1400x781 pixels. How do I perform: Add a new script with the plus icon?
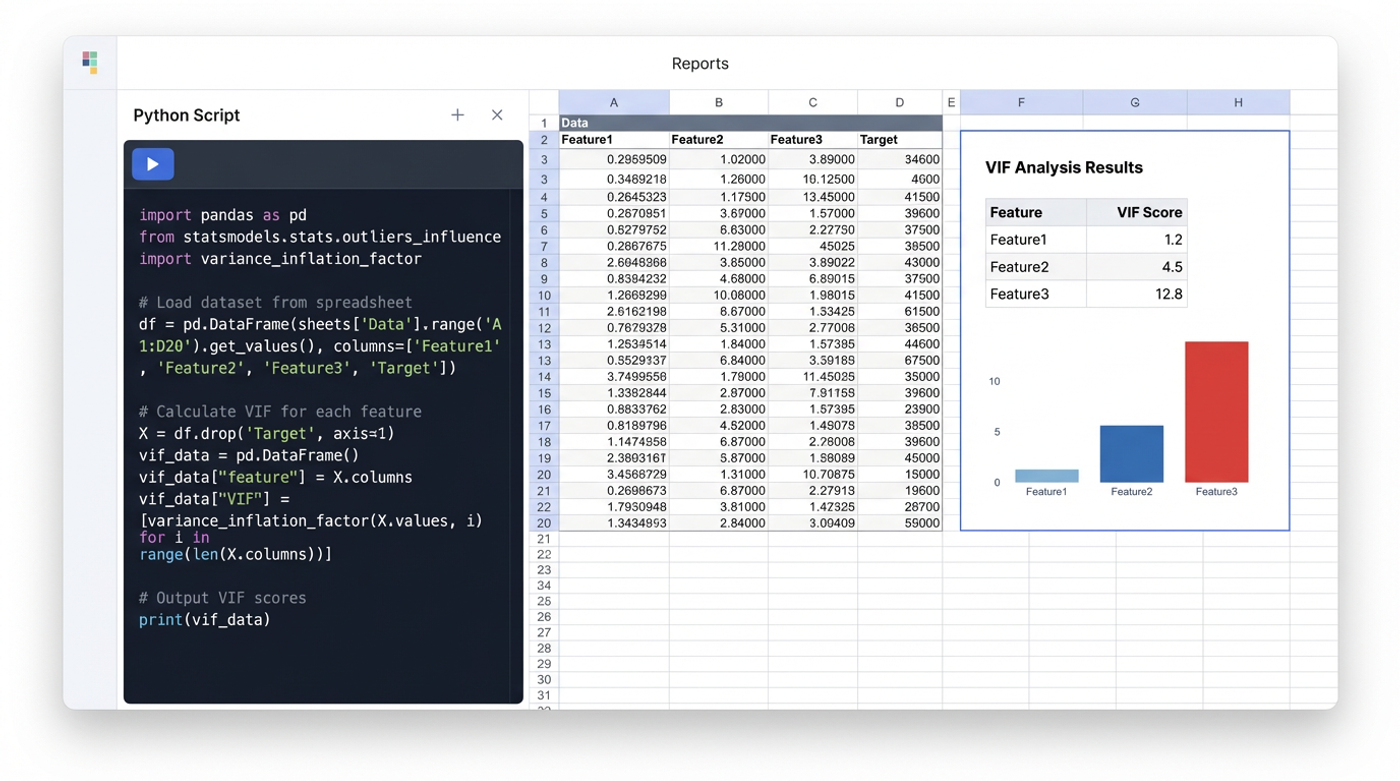457,115
